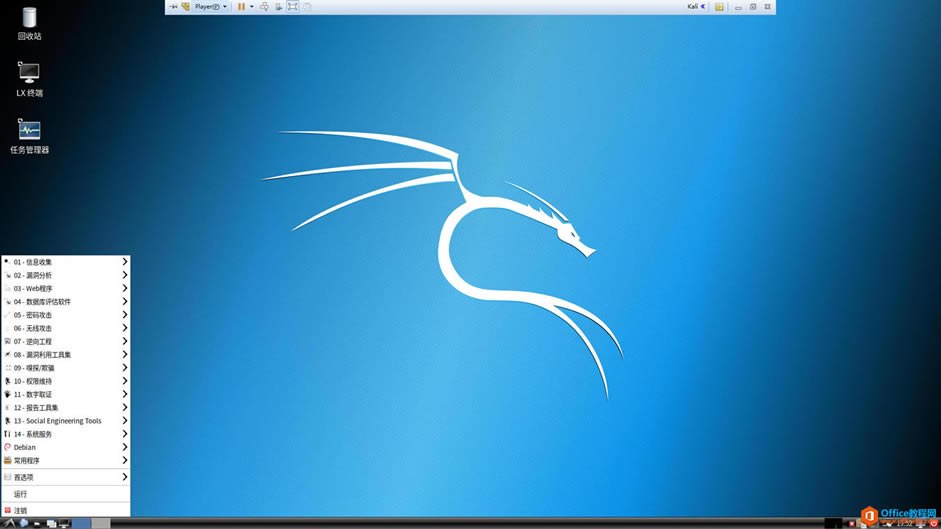Open the 05 - 密码攻击 menu entry
The height and width of the screenshot is (529, 941).
[x=65, y=315]
